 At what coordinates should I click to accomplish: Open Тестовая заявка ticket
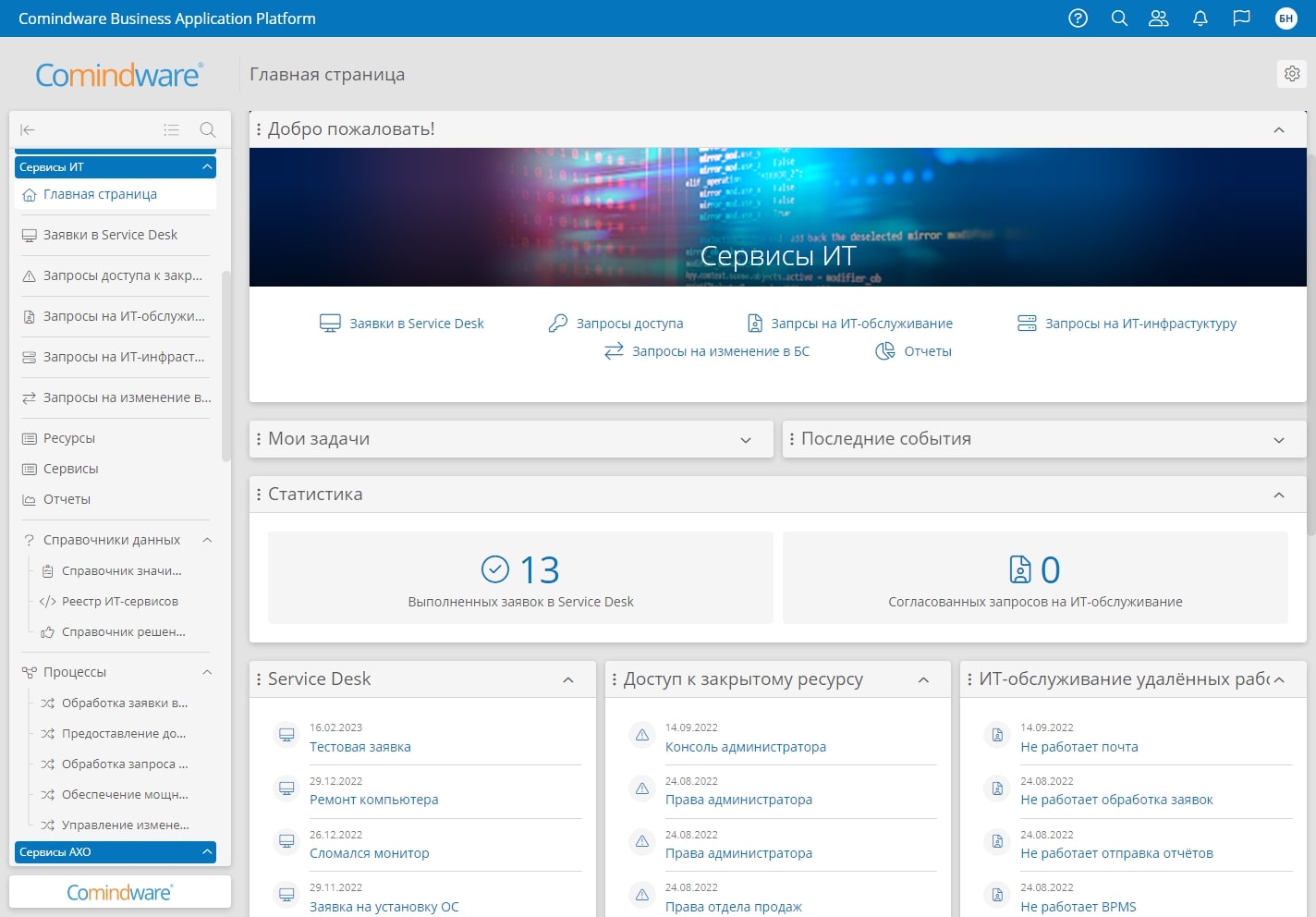pyautogui.click(x=360, y=747)
